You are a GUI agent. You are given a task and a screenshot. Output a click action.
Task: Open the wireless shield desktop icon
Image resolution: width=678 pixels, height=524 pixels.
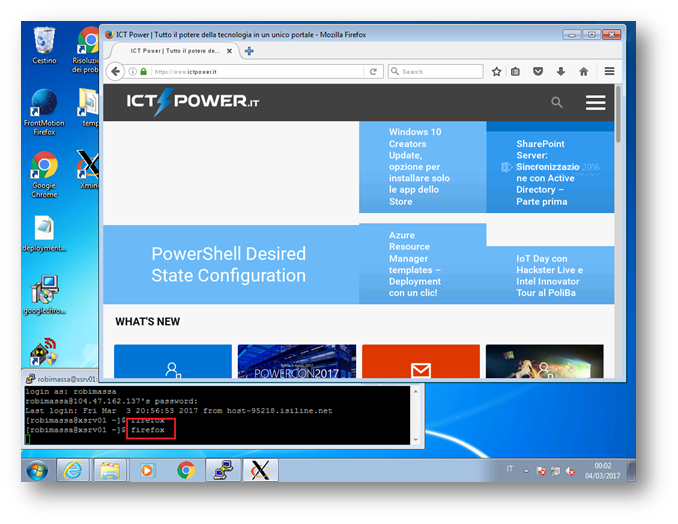pyautogui.click(x=44, y=352)
